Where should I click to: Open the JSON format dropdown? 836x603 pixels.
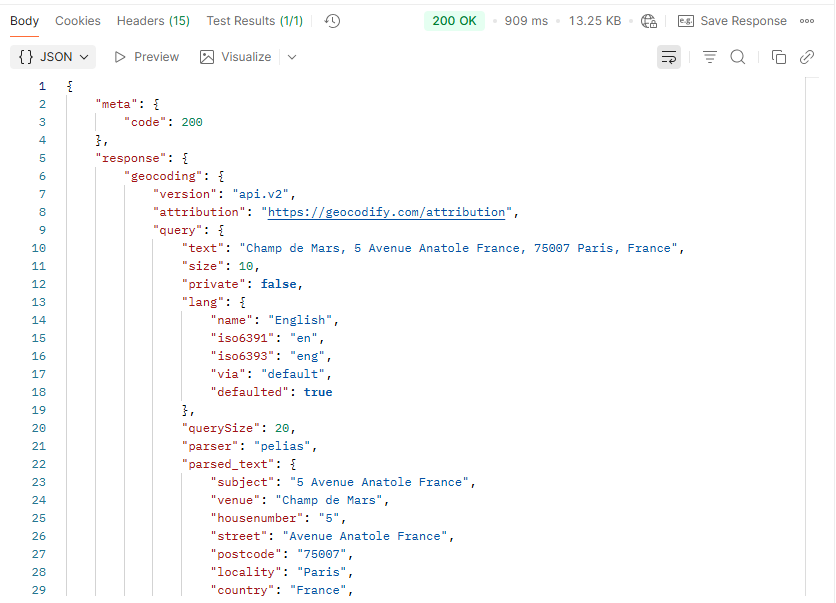pyautogui.click(x=54, y=57)
